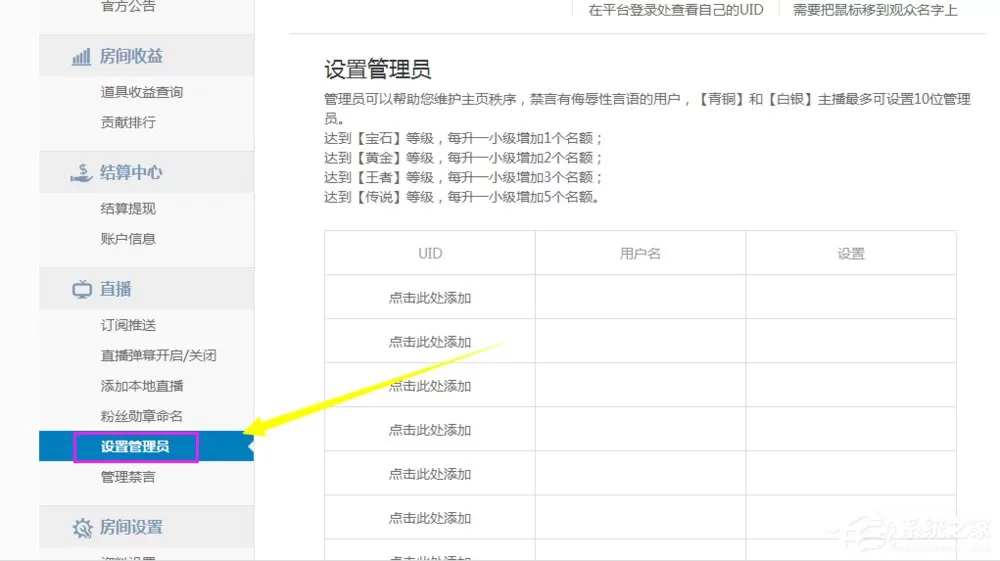Open the 贡献排行 page

pyautogui.click(x=128, y=122)
